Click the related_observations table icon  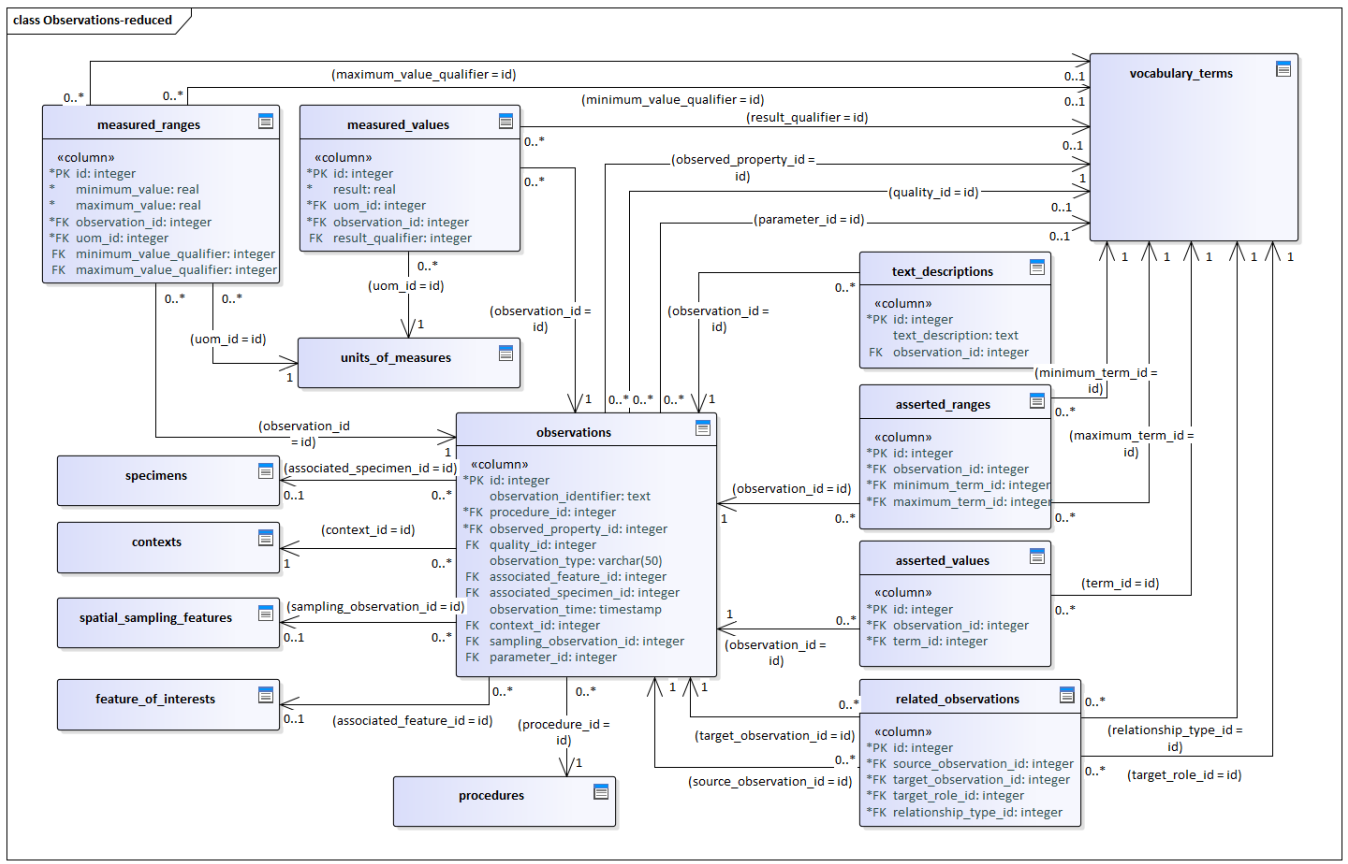click(1067, 695)
